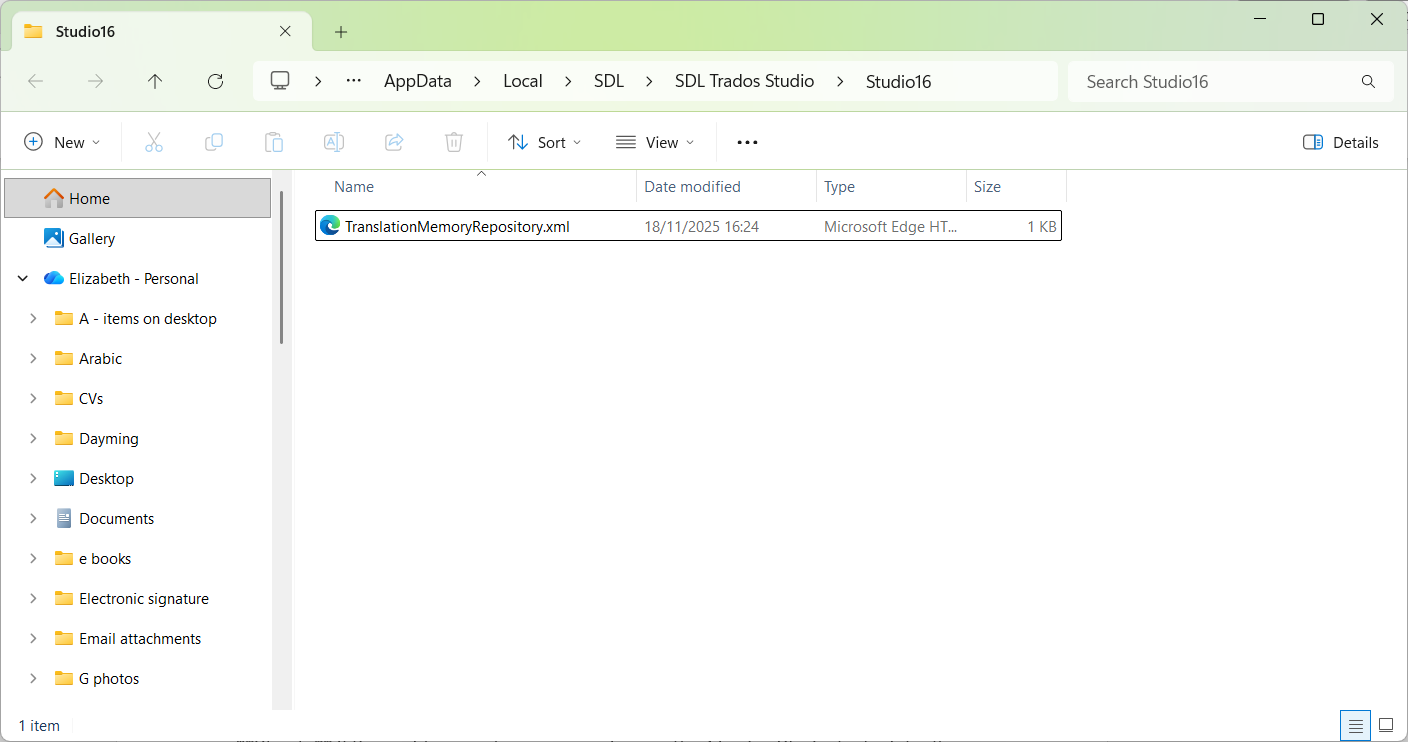Collapse the Elizabeth - Personal OneDrive section
Image resolution: width=1408 pixels, height=742 pixels.
tap(22, 278)
